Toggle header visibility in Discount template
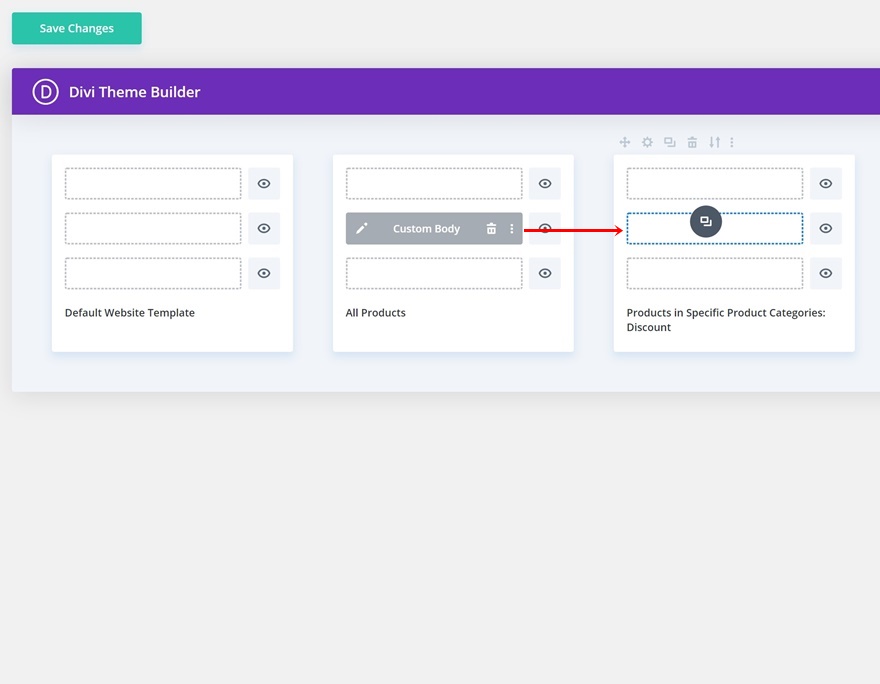This screenshot has height=684, width=880. pyautogui.click(x=826, y=183)
